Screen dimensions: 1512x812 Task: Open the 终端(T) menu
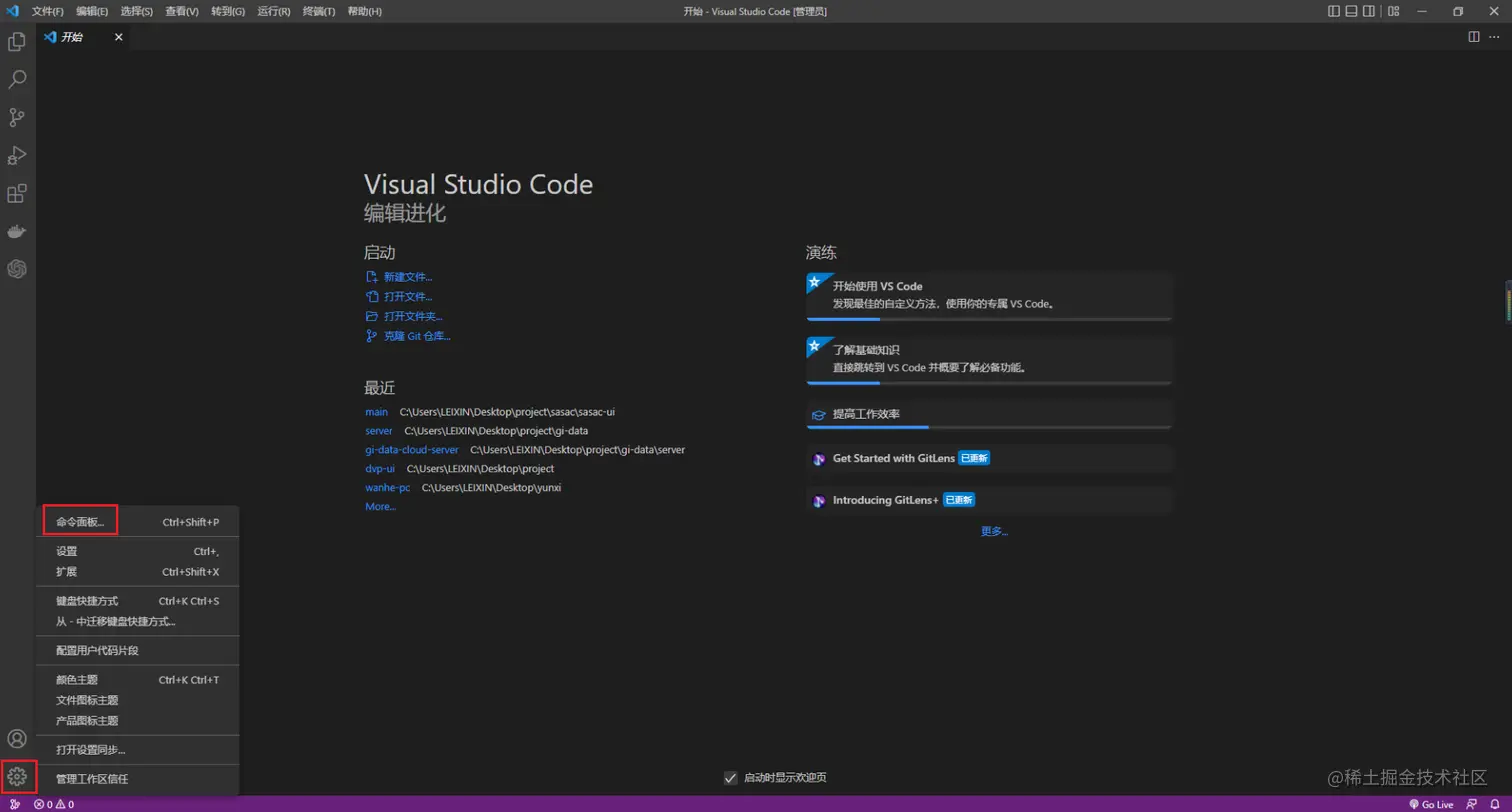click(x=319, y=11)
